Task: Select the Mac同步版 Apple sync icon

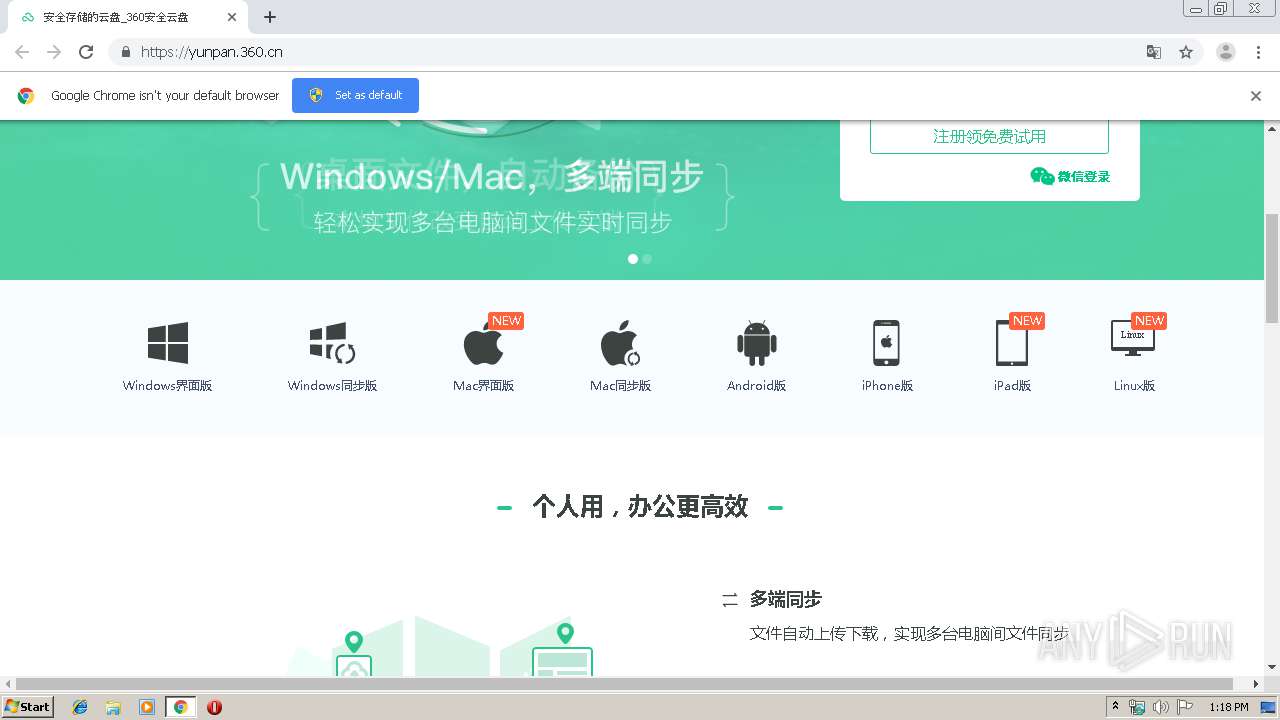Action: coord(621,343)
